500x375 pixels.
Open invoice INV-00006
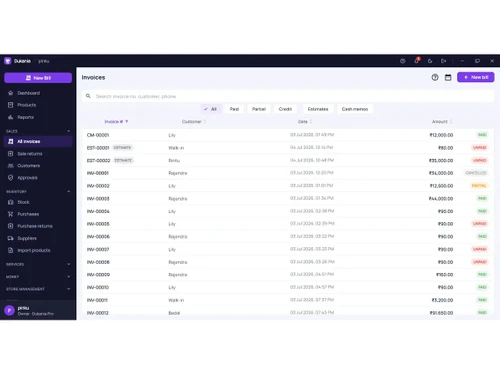click(x=288, y=237)
